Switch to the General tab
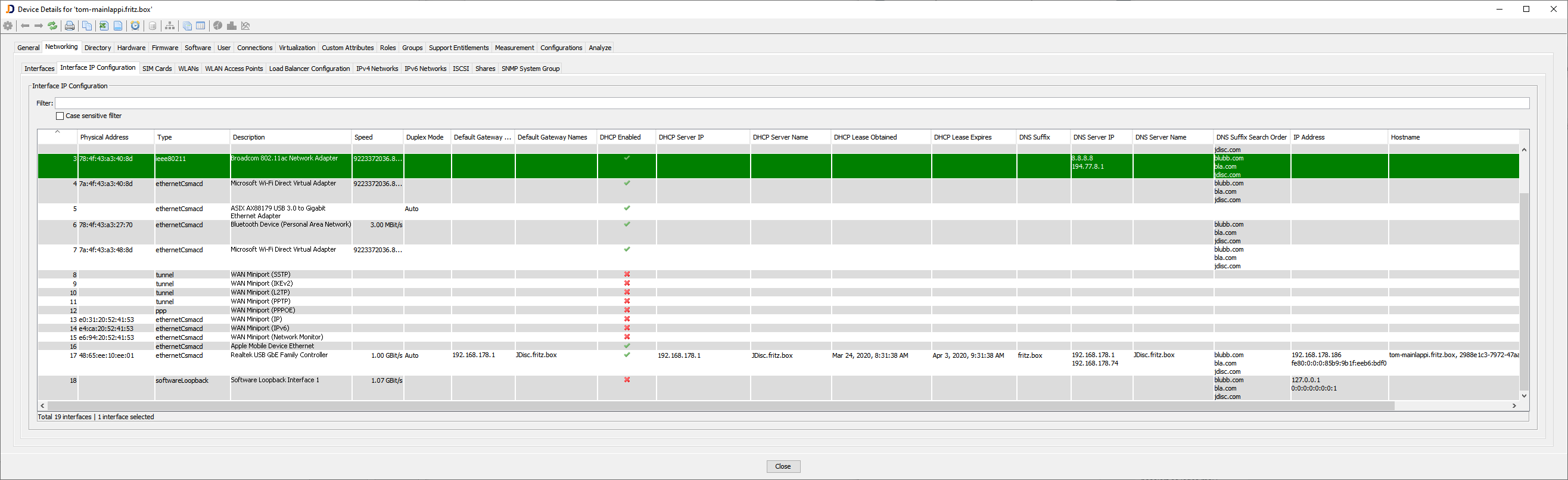Screen dimensions: 1568x480 pos(28,48)
